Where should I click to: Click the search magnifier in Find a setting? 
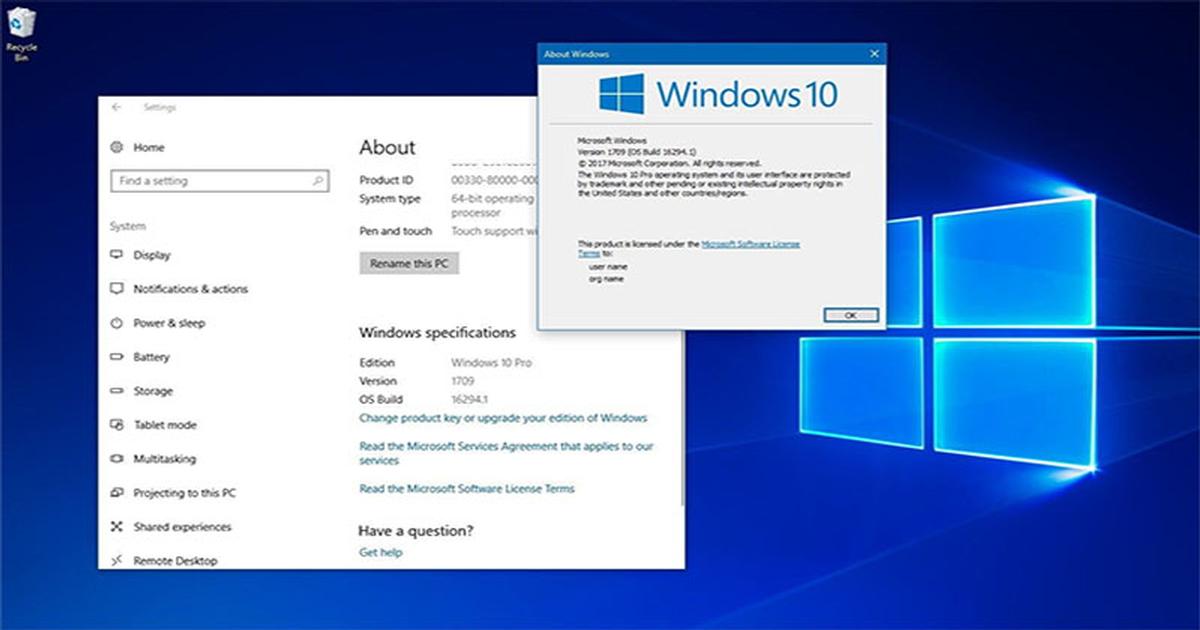point(318,181)
